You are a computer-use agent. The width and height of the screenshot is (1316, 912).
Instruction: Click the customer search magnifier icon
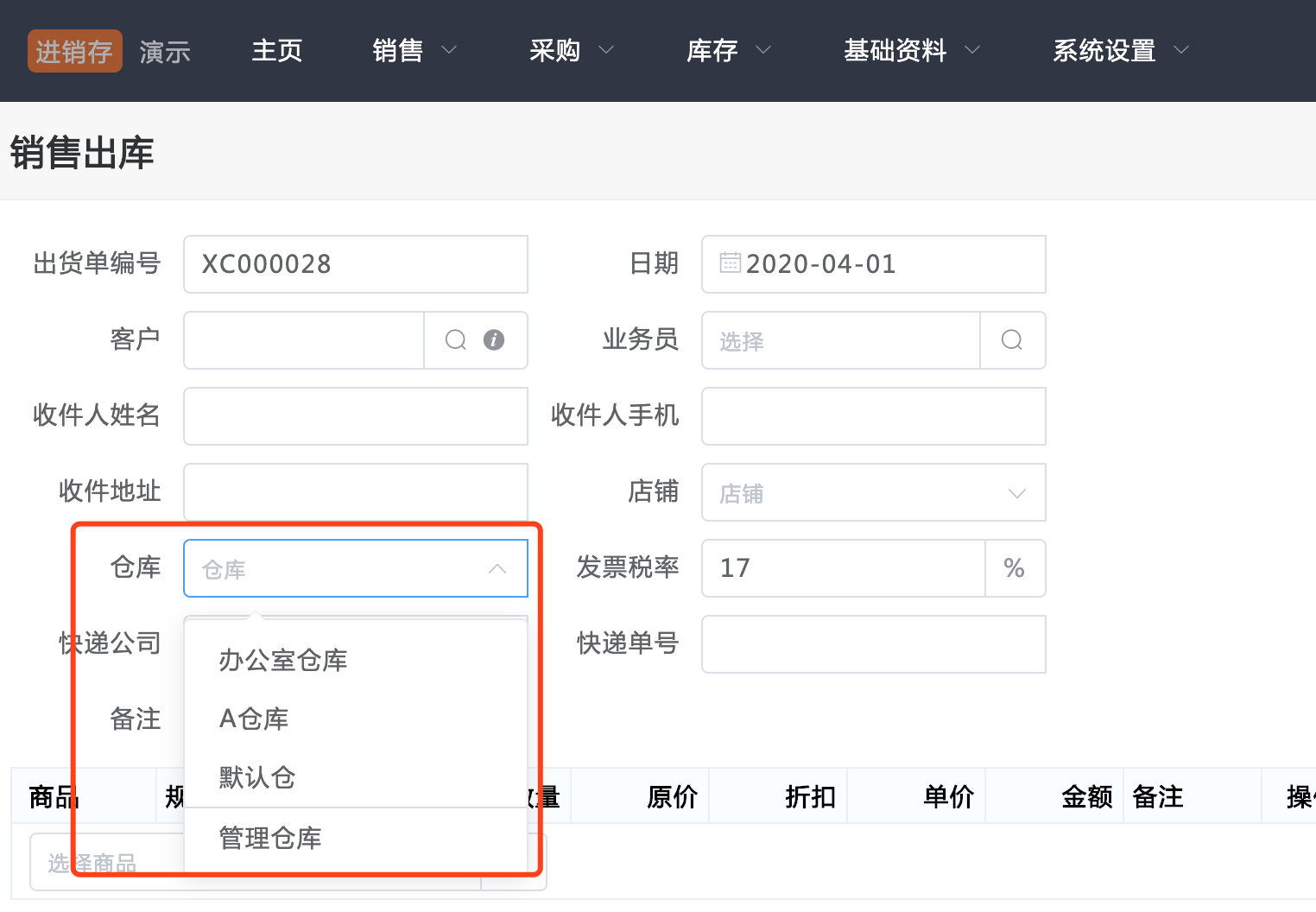click(x=456, y=340)
